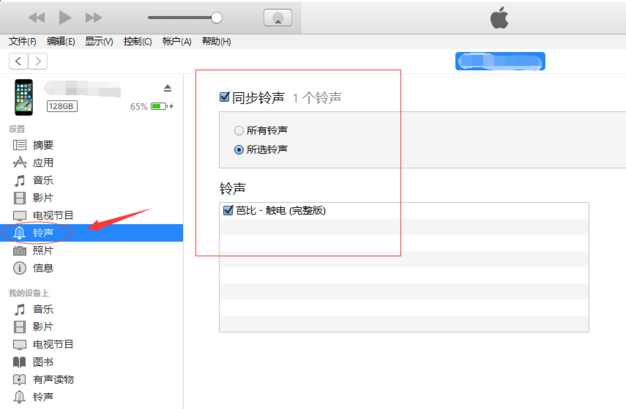Click the 信息 info circle icon
The width and height of the screenshot is (626, 409).
20,268
